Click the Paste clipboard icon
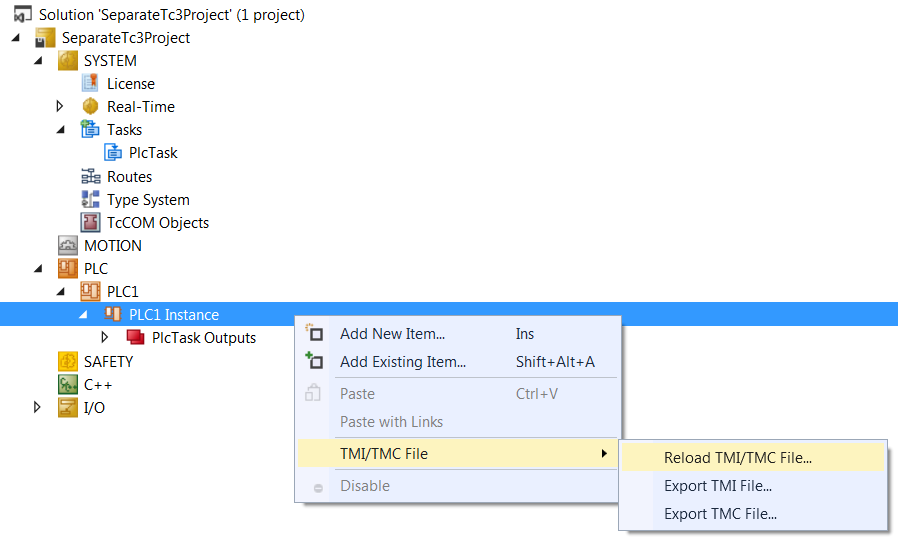898x540 pixels. pos(313,393)
